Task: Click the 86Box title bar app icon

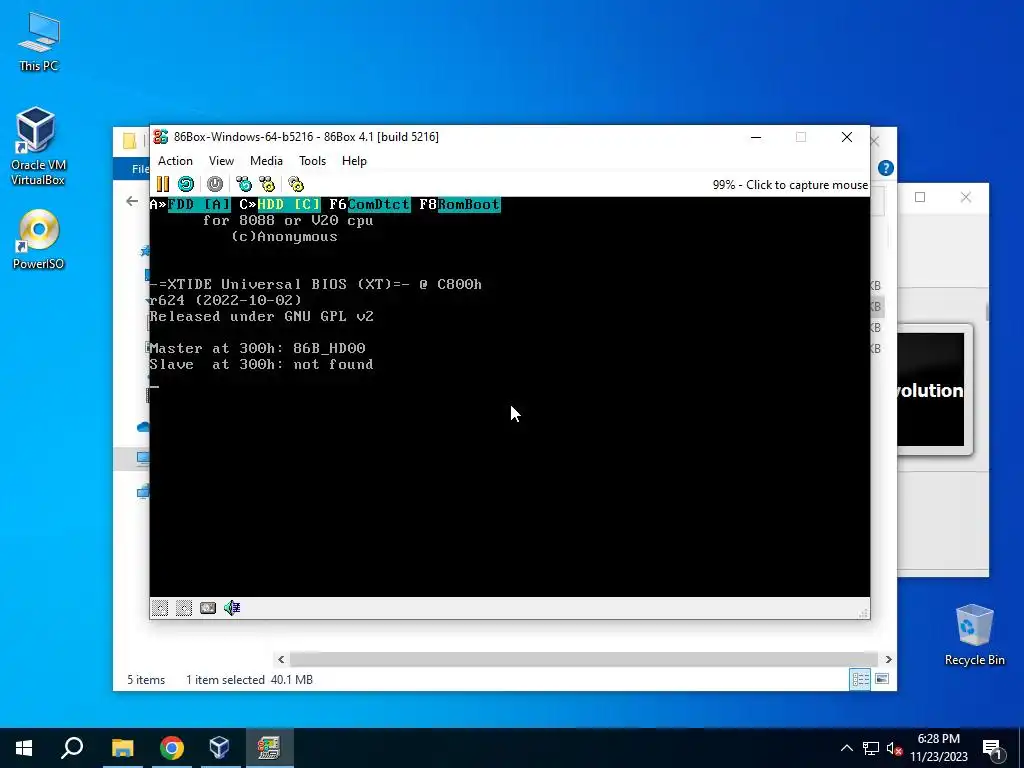Action: click(x=161, y=136)
